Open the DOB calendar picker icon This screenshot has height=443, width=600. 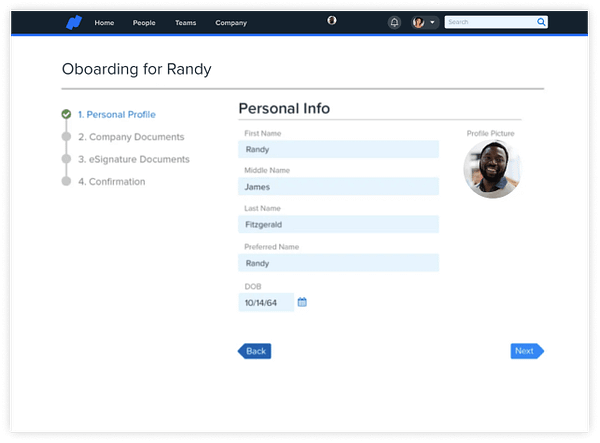pyautogui.click(x=302, y=302)
